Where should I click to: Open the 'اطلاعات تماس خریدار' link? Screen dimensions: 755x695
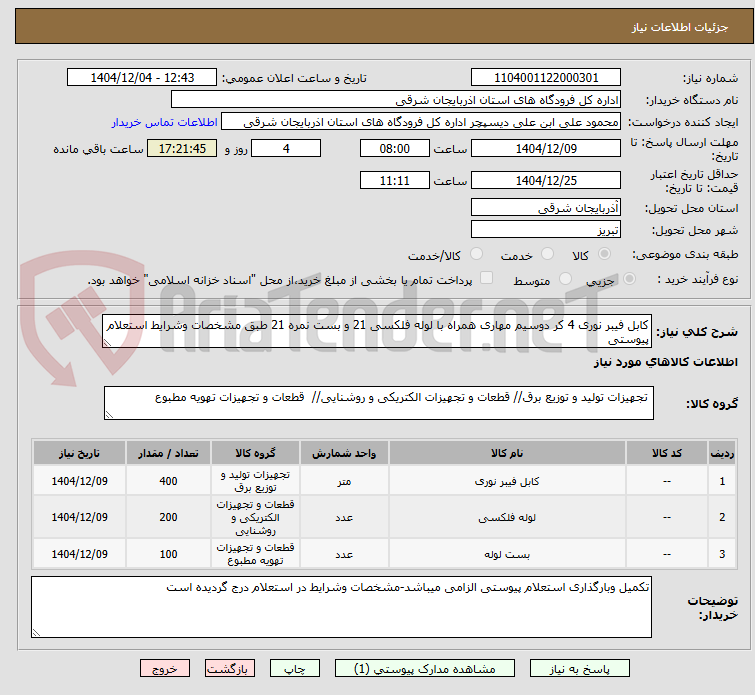coord(165,122)
